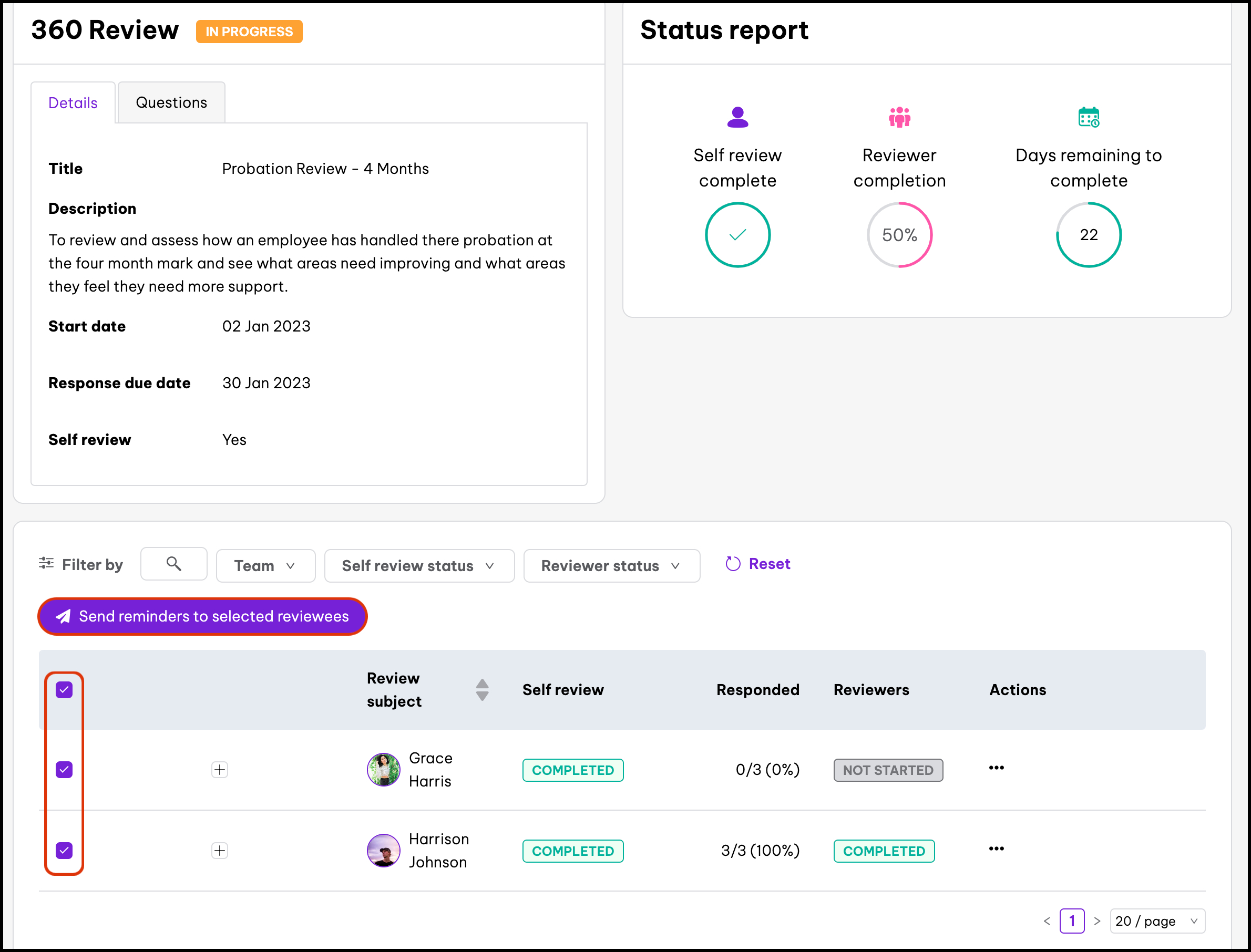Open the 20 / page size selector
The image size is (1251, 952).
(x=1156, y=921)
